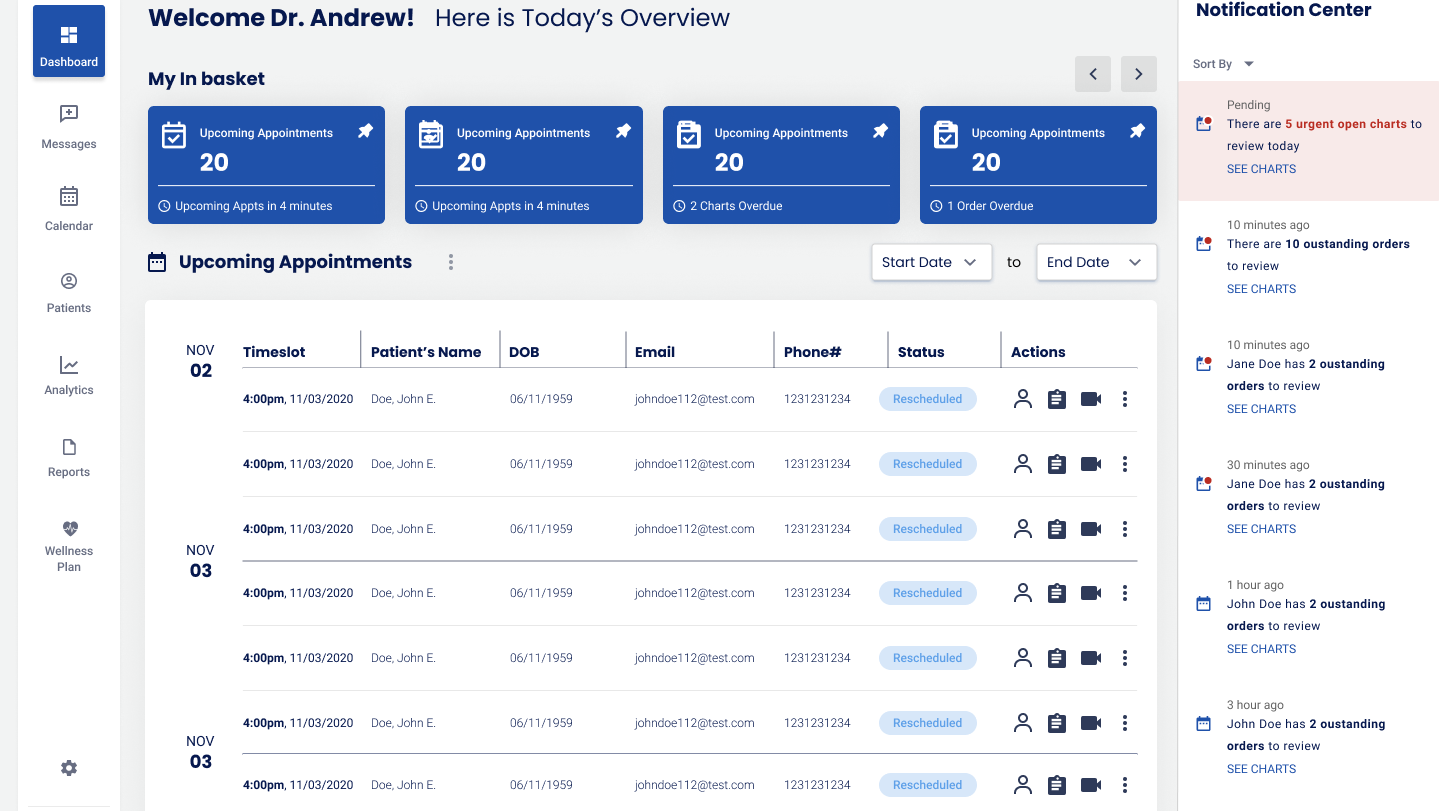Screen dimensions: 1439x811
Task: Click the Pending notification calendar icon
Action: pos(1204,124)
